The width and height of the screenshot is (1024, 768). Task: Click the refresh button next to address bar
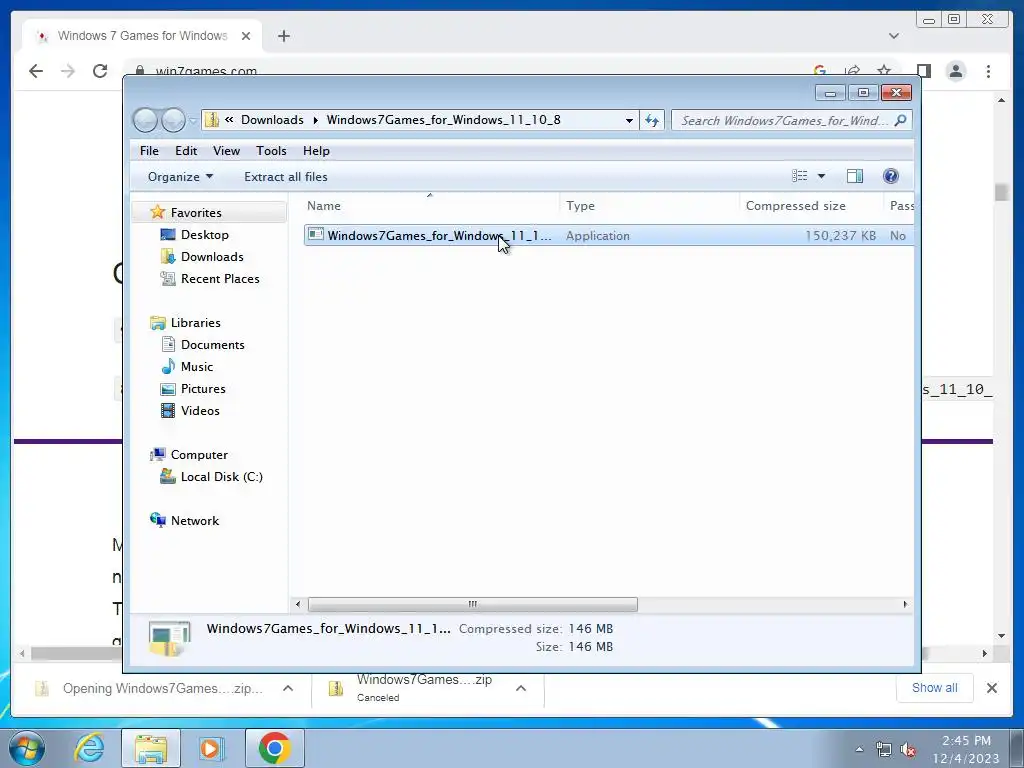tap(652, 120)
